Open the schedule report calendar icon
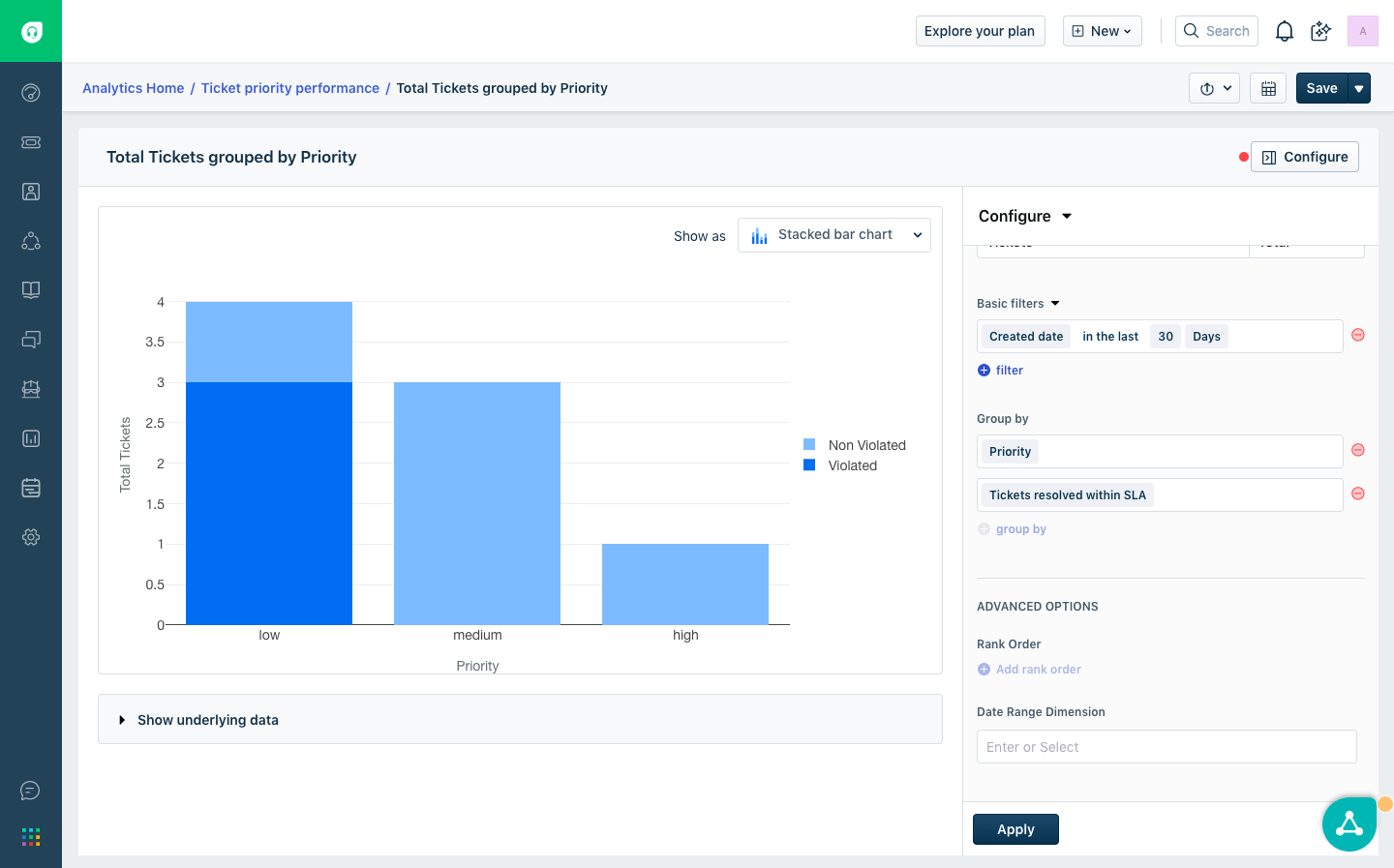This screenshot has height=868, width=1394. [x=1268, y=88]
